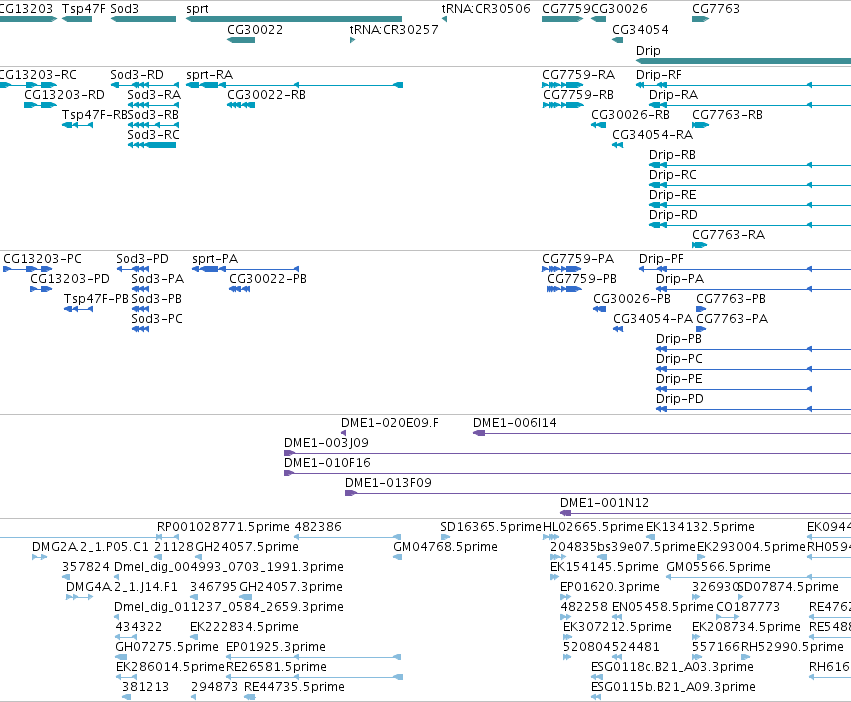Select the CG30022-PB protein label
The image size is (851, 702).
[268, 279]
